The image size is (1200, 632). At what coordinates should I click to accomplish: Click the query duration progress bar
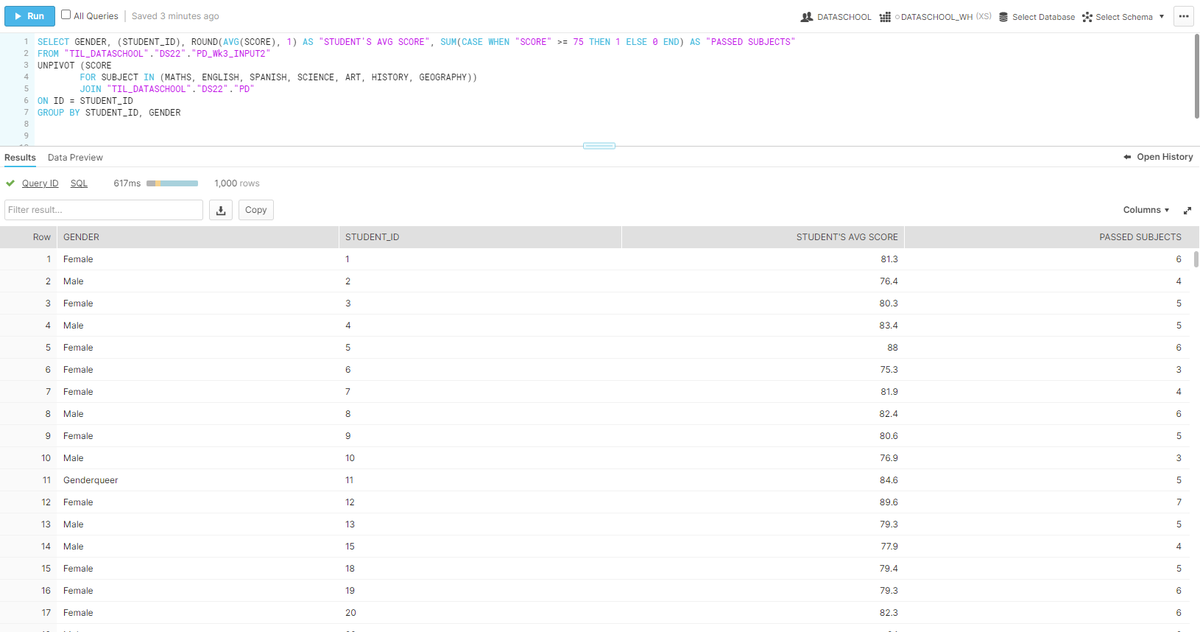pyautogui.click(x=173, y=183)
